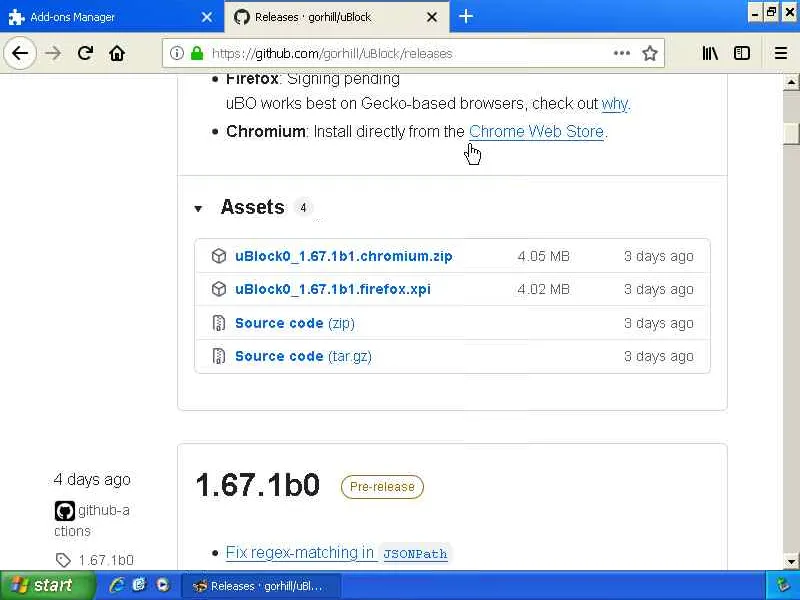Click the Pre-release badge

[382, 487]
